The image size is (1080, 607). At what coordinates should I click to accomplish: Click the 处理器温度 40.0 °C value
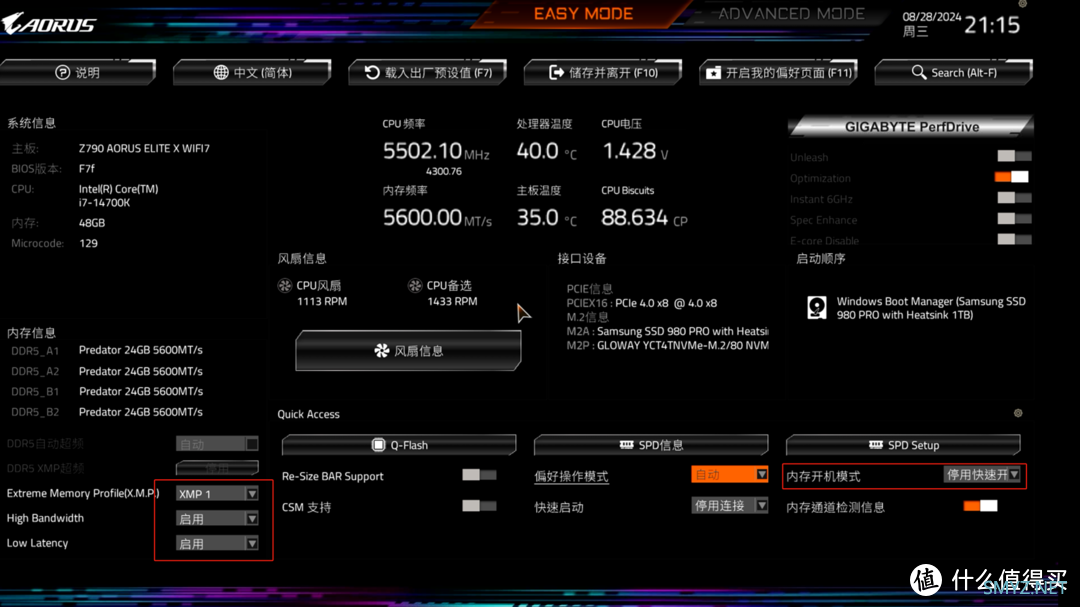547,151
